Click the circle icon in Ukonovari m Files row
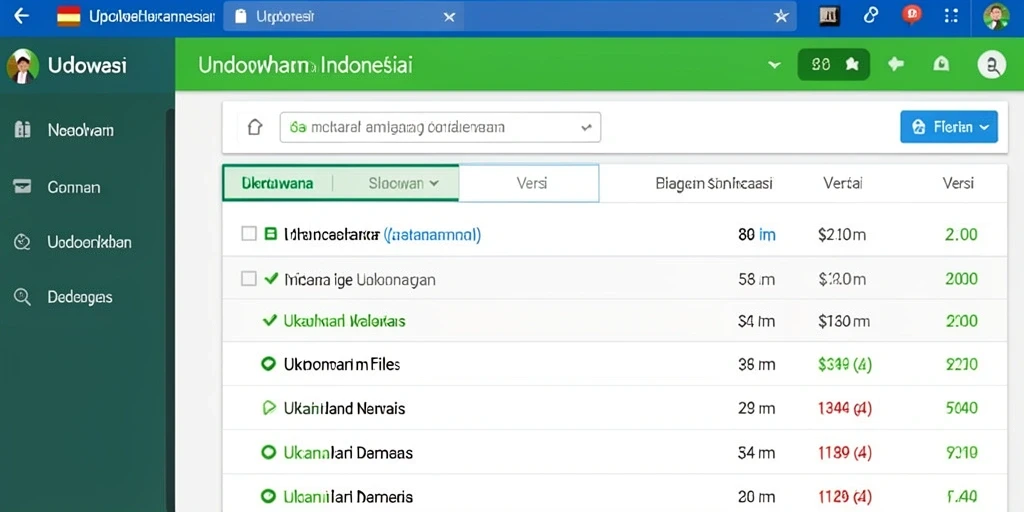Viewport: 1024px width, 512px height. point(268,364)
